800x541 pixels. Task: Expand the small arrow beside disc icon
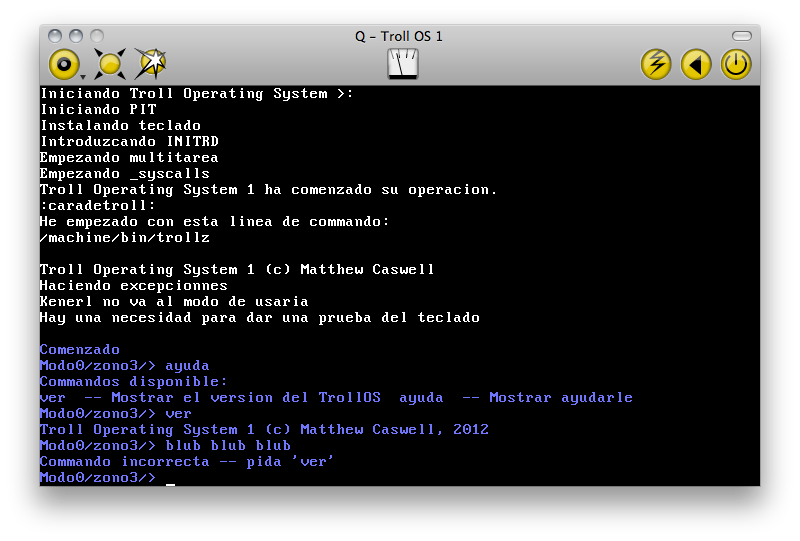83,77
